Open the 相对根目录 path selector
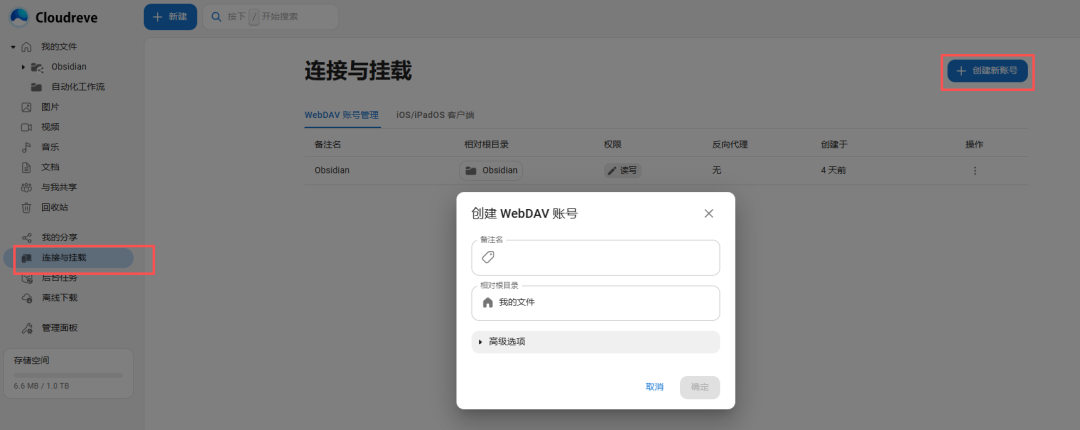 (x=596, y=303)
